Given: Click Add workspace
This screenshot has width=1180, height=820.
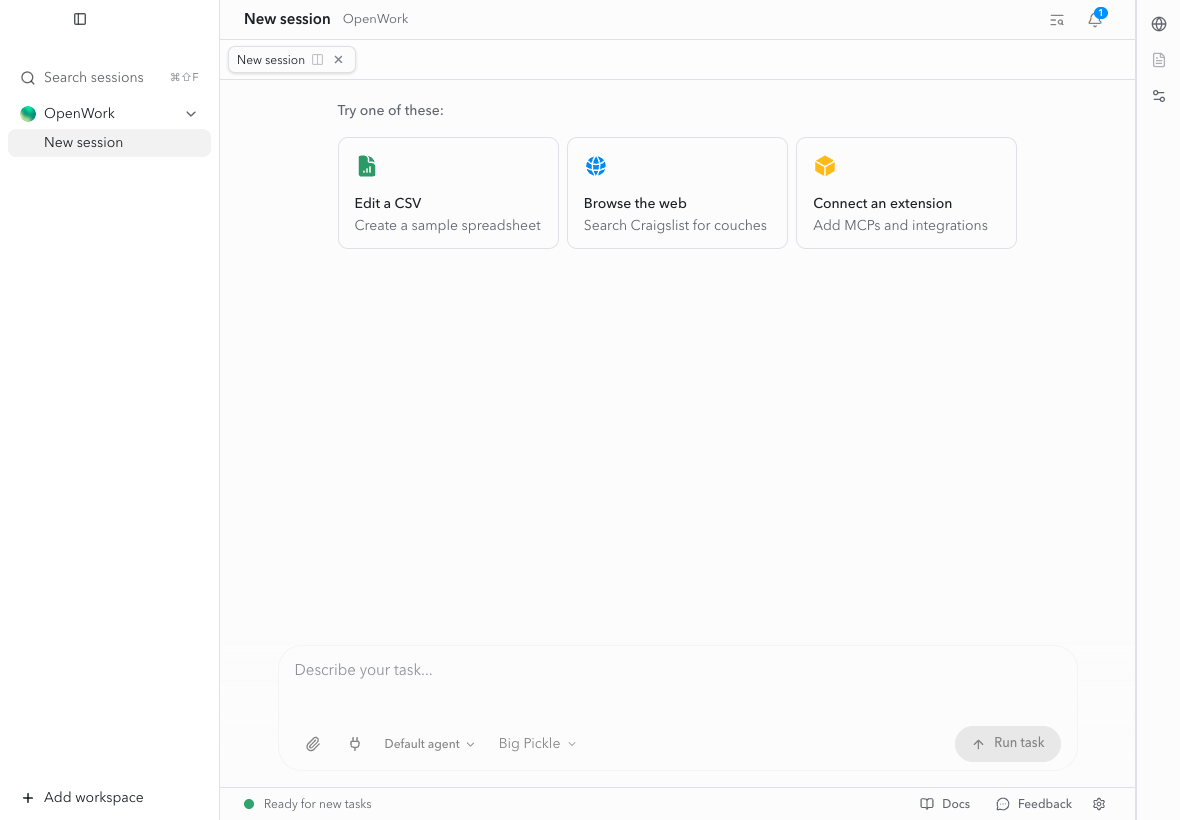Looking at the screenshot, I should pos(83,798).
